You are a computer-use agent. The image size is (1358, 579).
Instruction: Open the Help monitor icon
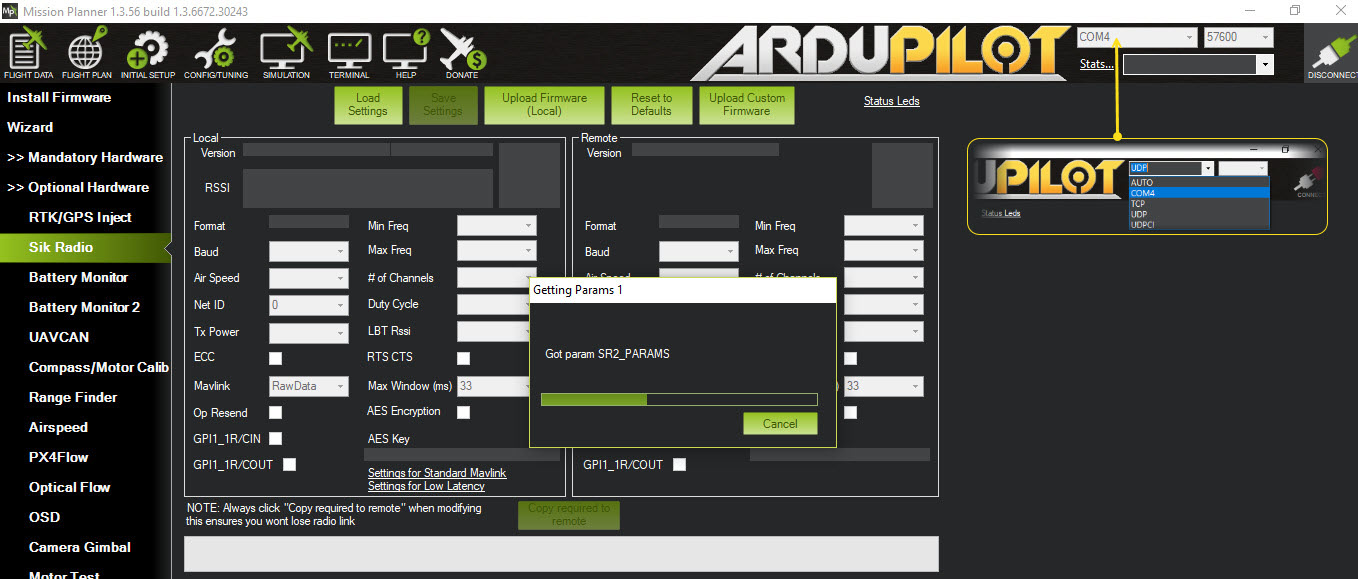pyautogui.click(x=406, y=53)
